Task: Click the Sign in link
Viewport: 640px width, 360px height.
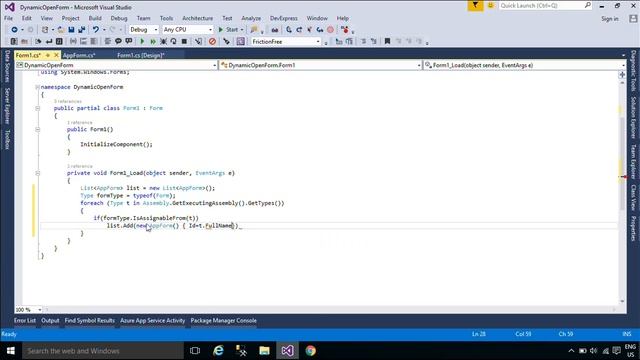Action: 609,19
